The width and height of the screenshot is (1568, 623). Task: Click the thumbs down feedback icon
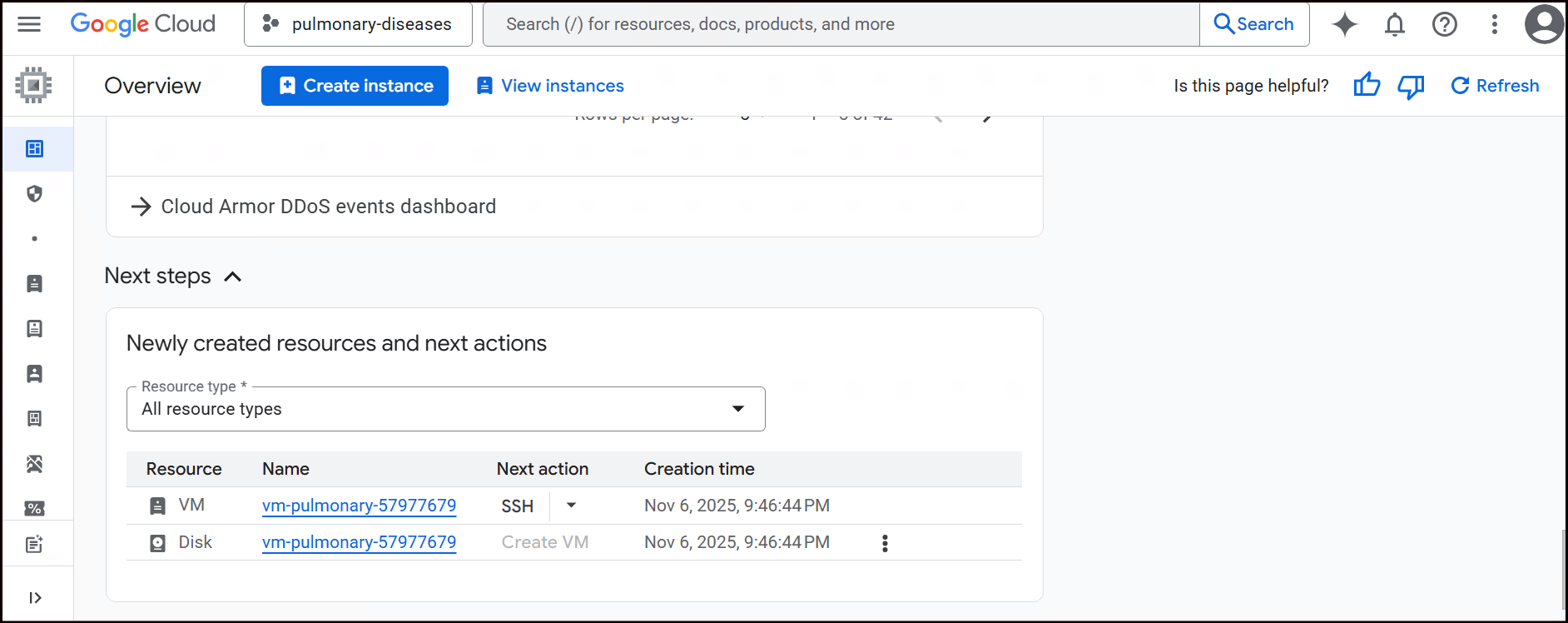pos(1411,86)
